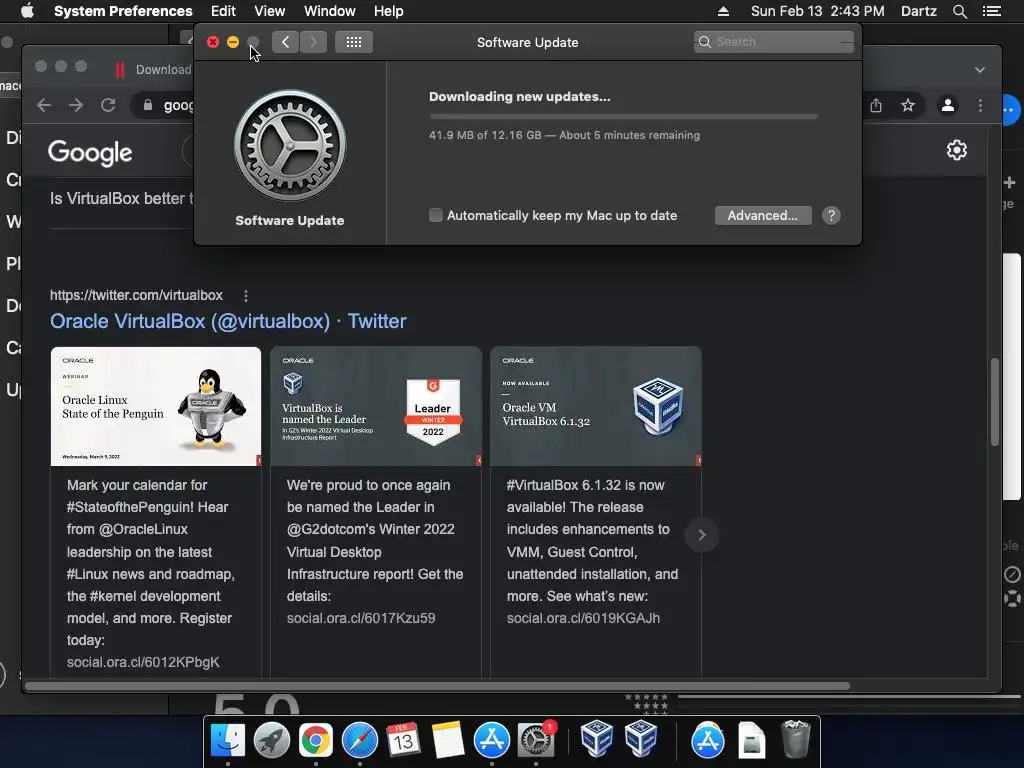Open link social.ora.cl/6012KPbgK

143,662
